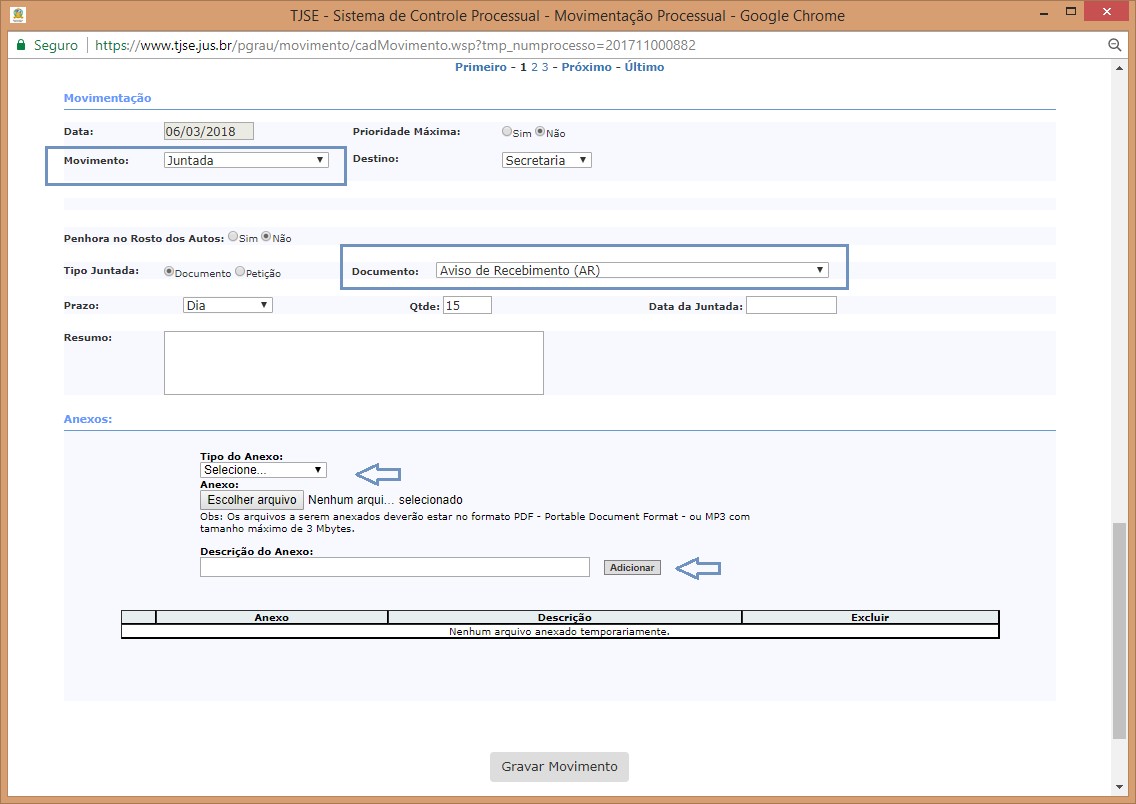Select Não for Prioridade Máxima

tap(540, 132)
